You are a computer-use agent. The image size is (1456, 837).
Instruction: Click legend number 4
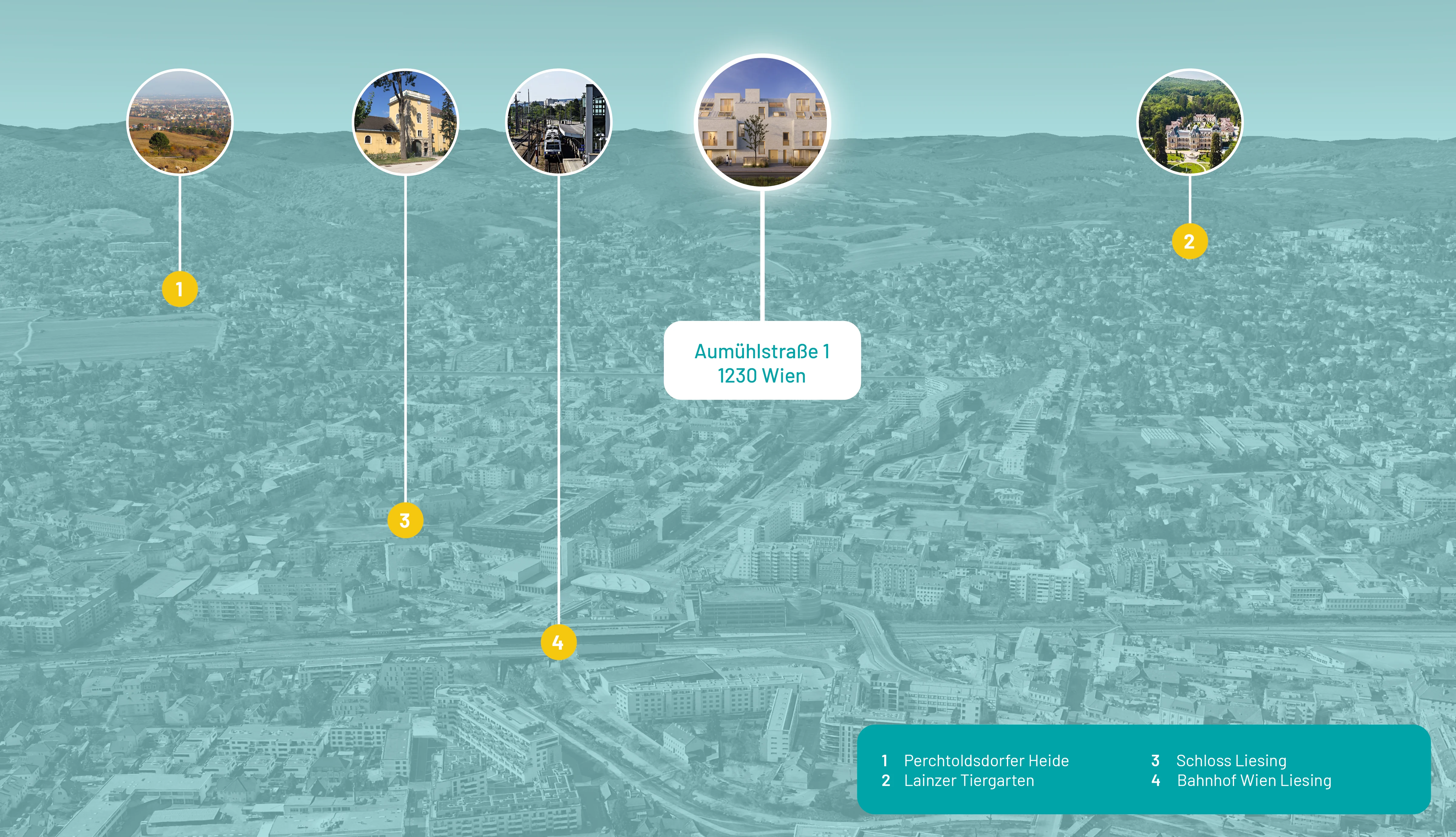[x=1155, y=781]
